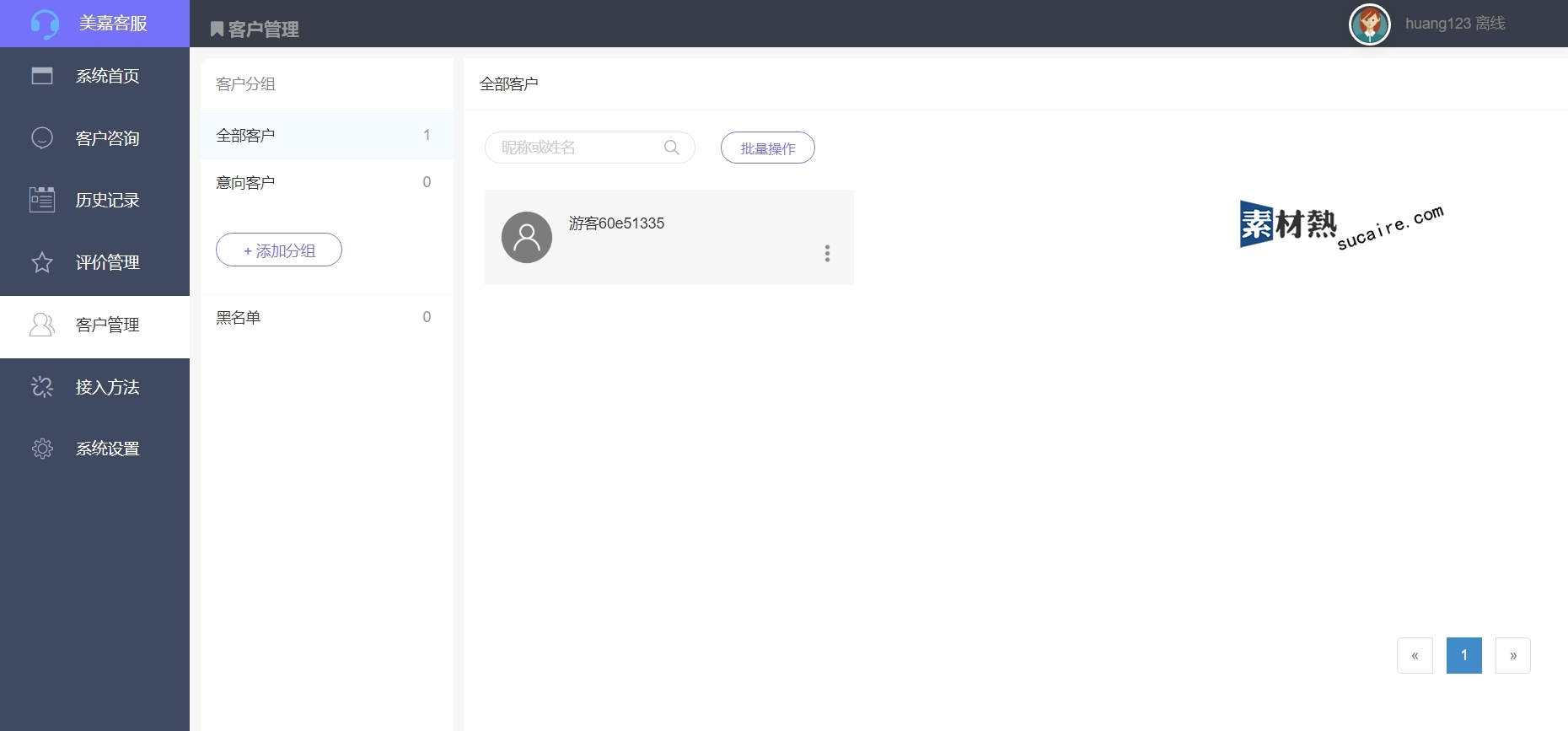
Task: Click the 美嘉客服 brand title
Action: pyautogui.click(x=113, y=24)
